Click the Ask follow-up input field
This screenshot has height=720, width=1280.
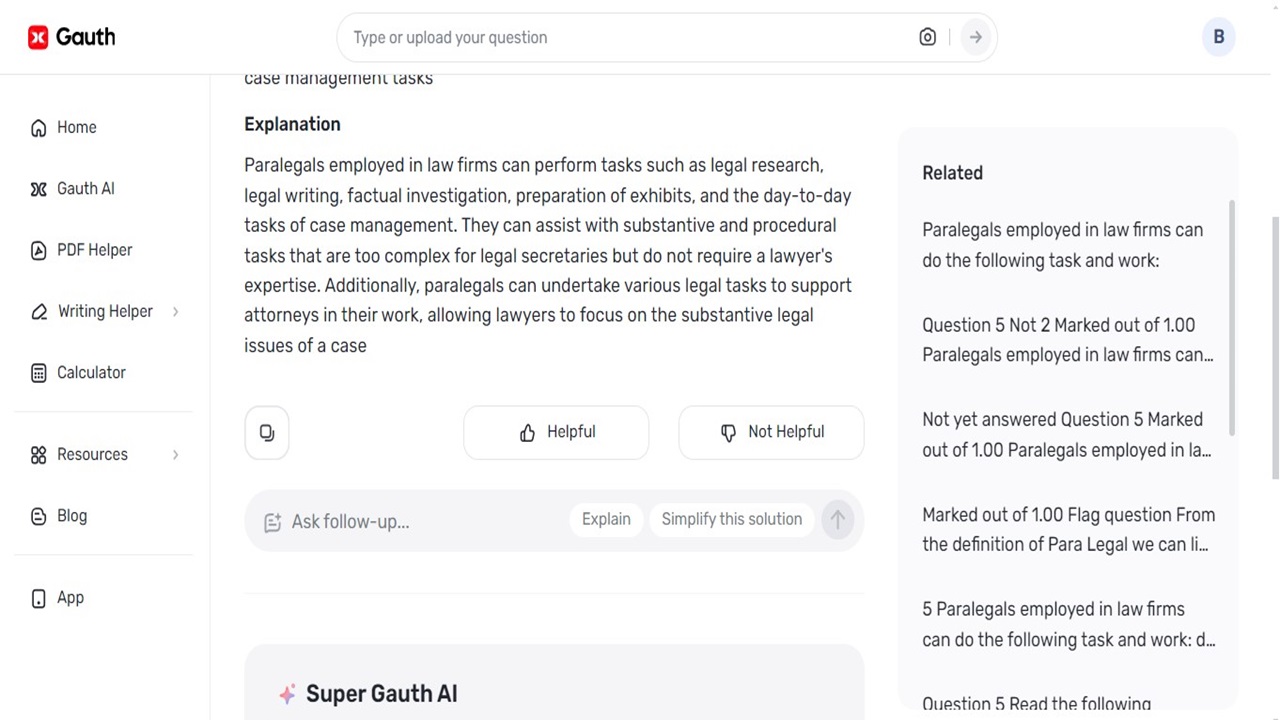point(400,521)
